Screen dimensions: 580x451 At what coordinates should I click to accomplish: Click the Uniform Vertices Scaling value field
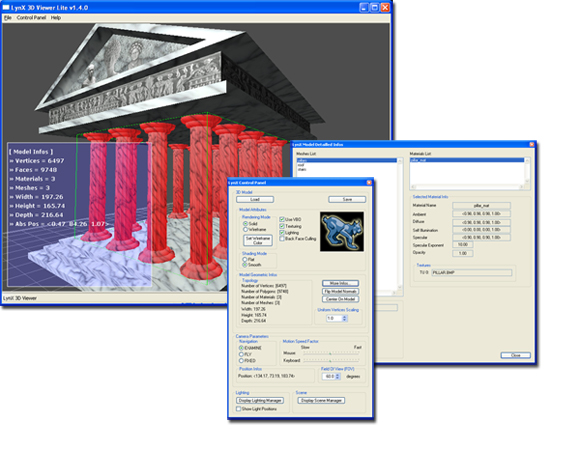click(334, 318)
